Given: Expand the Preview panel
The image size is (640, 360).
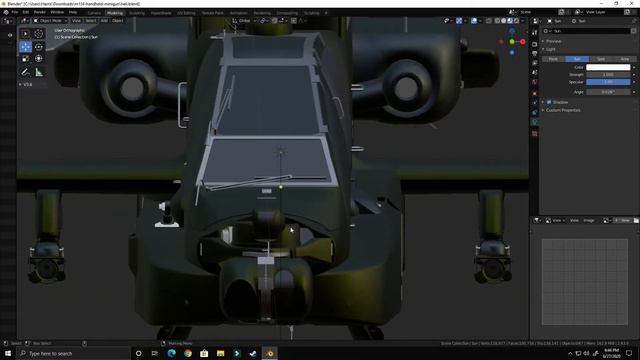Looking at the screenshot, I should coord(553,41).
